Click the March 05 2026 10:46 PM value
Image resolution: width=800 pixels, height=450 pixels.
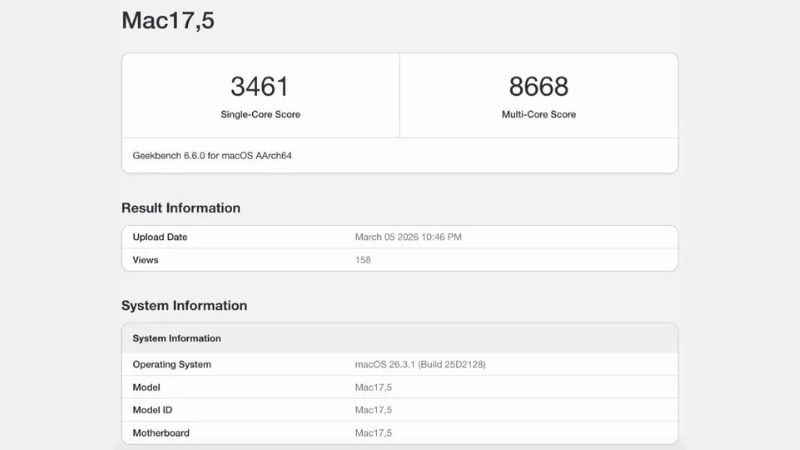[x=408, y=237]
